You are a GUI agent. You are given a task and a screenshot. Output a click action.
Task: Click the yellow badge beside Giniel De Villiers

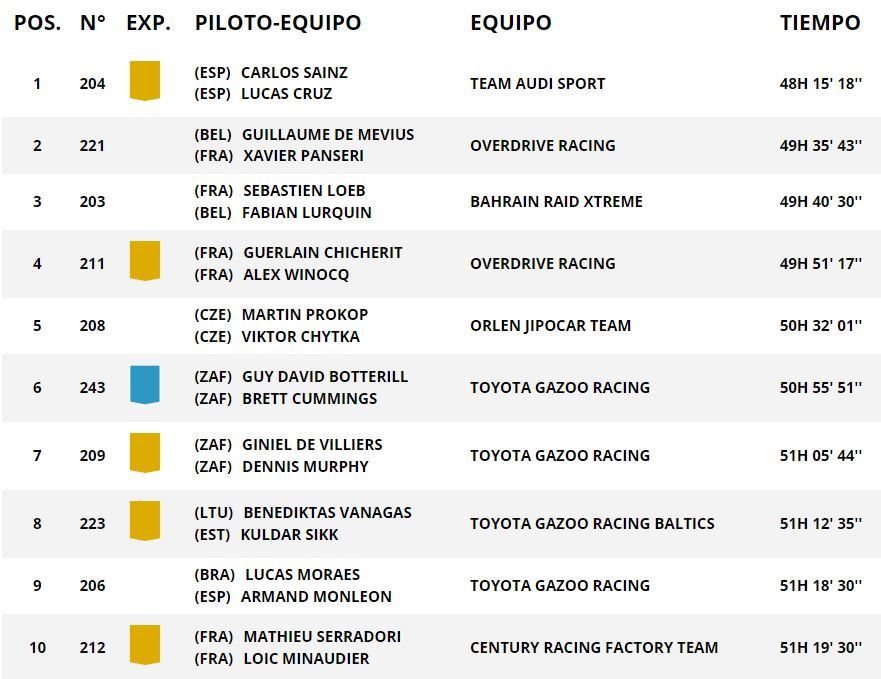pos(145,453)
